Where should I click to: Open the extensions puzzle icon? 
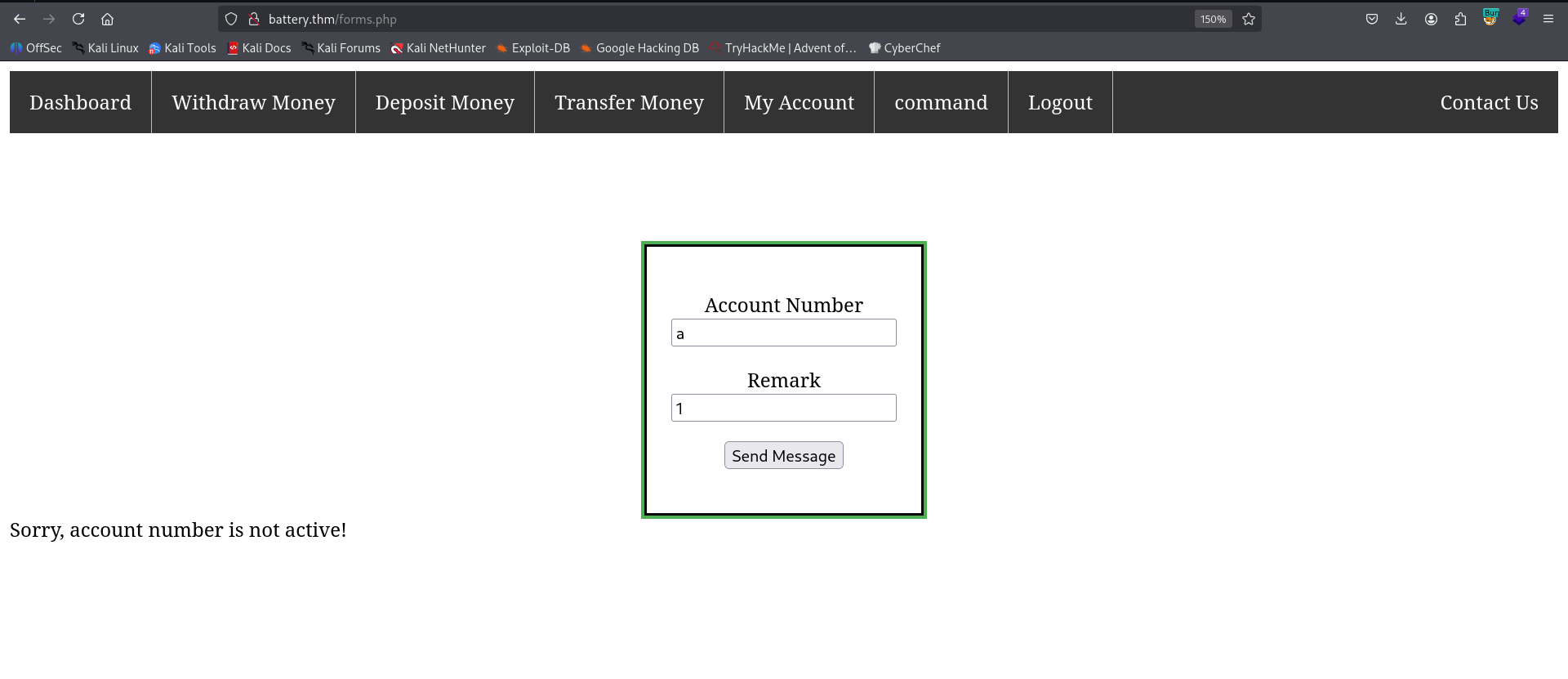(x=1460, y=19)
